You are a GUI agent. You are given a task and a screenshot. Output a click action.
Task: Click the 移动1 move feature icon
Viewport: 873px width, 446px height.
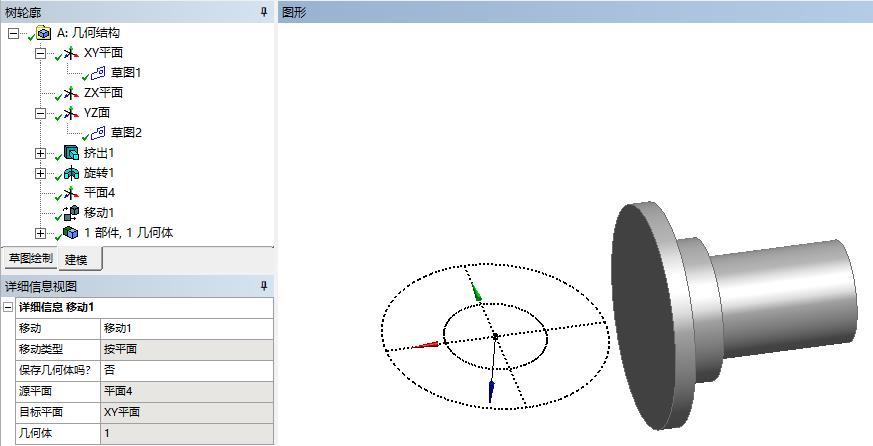click(70, 213)
